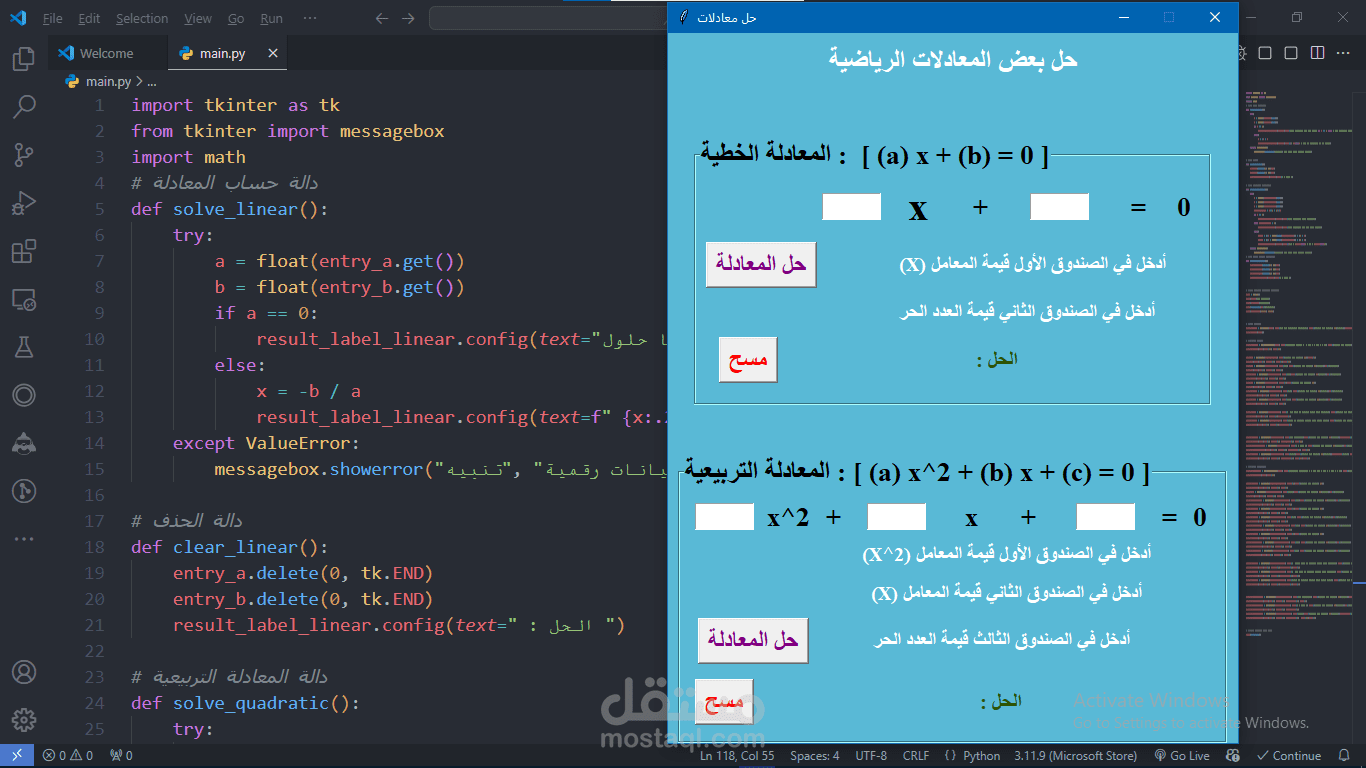Open errors and warnings problems indicator
Image resolution: width=1366 pixels, height=768 pixels.
[x=67, y=756]
